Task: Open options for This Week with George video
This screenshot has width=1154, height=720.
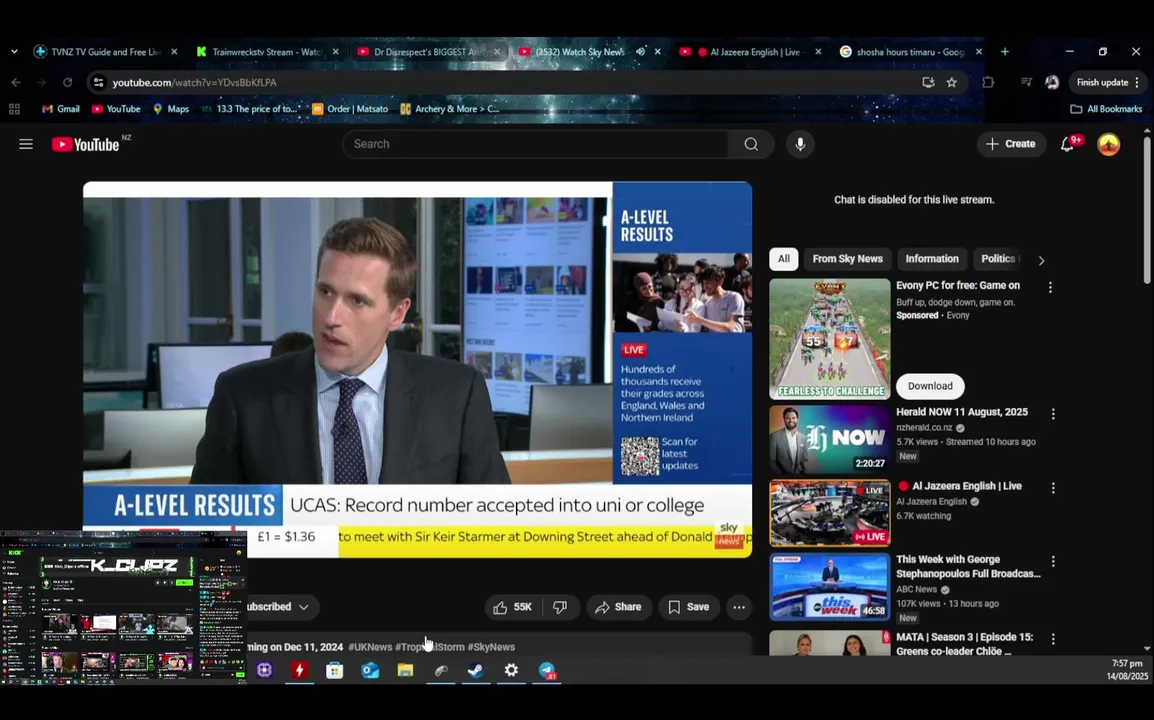Action: coord(1053,562)
